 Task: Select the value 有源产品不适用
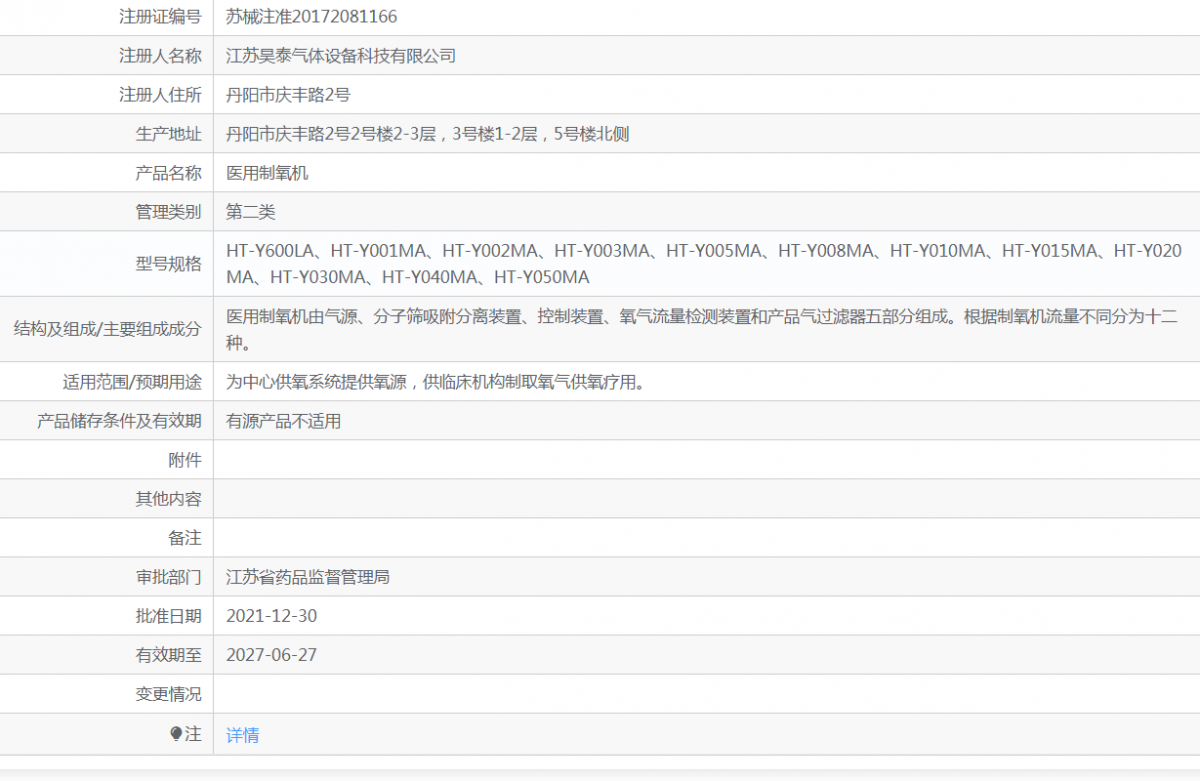tap(283, 421)
